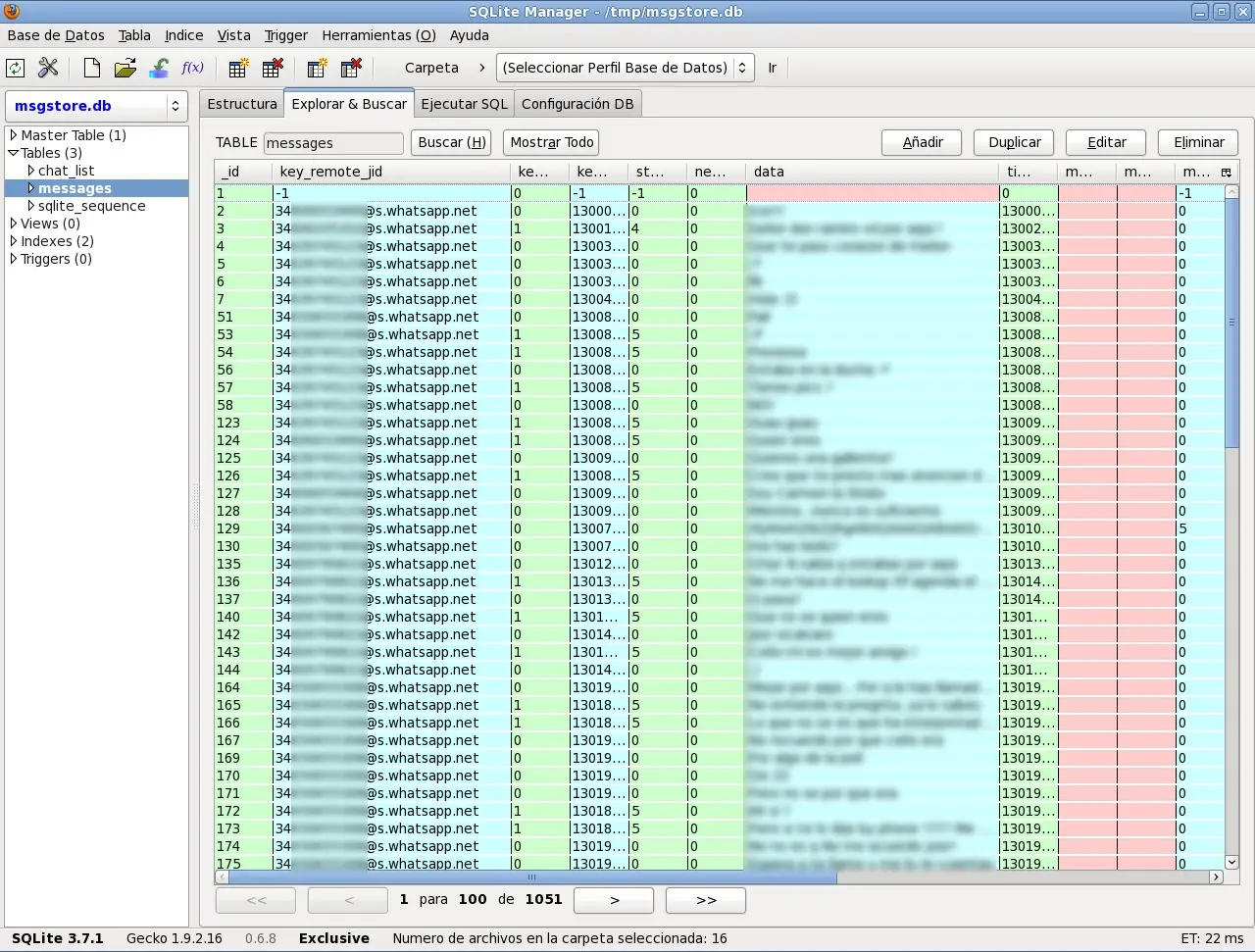Click the drop table icon with red X
This screenshot has height=952, width=1255.
coord(273,68)
